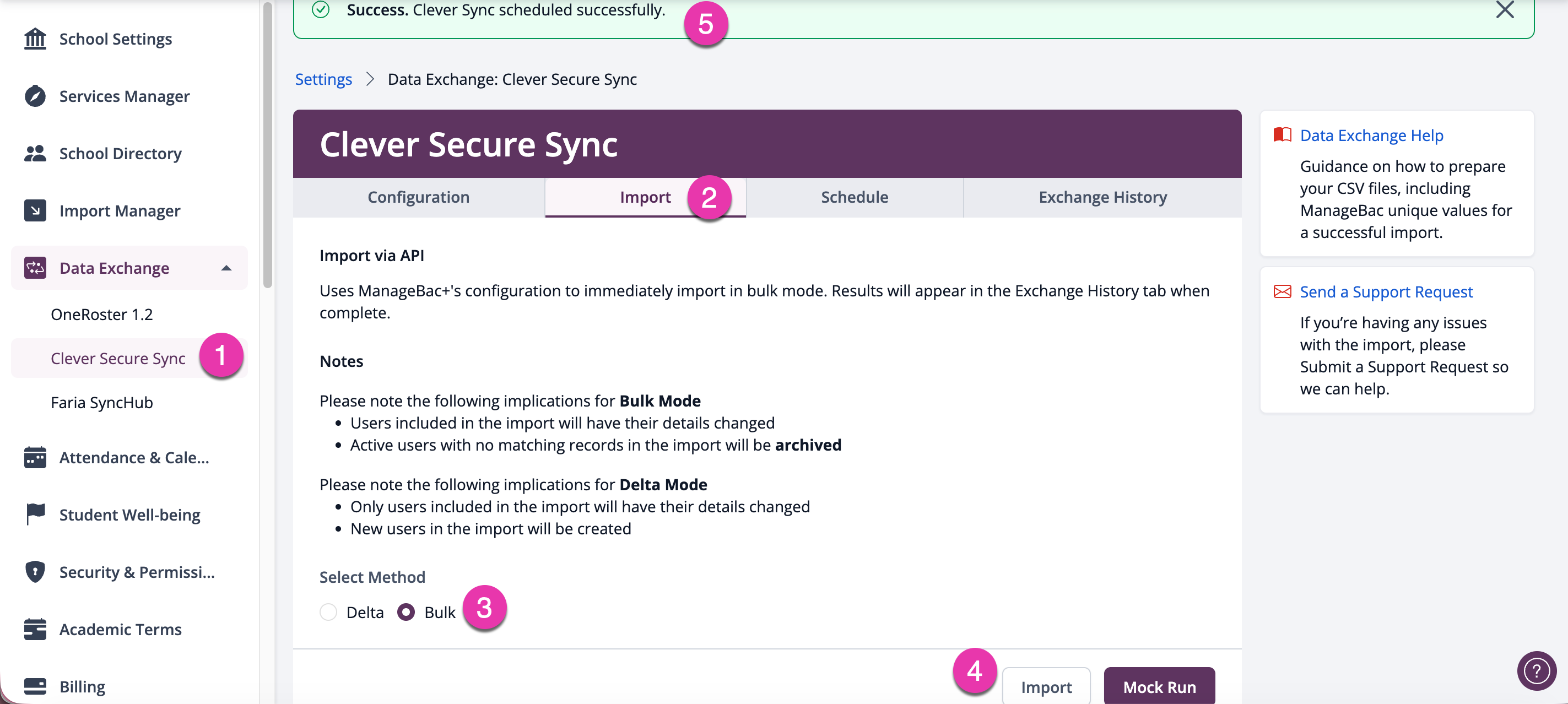Viewport: 1568px width, 704px height.
Task: Switch to the Schedule tab
Action: point(855,197)
